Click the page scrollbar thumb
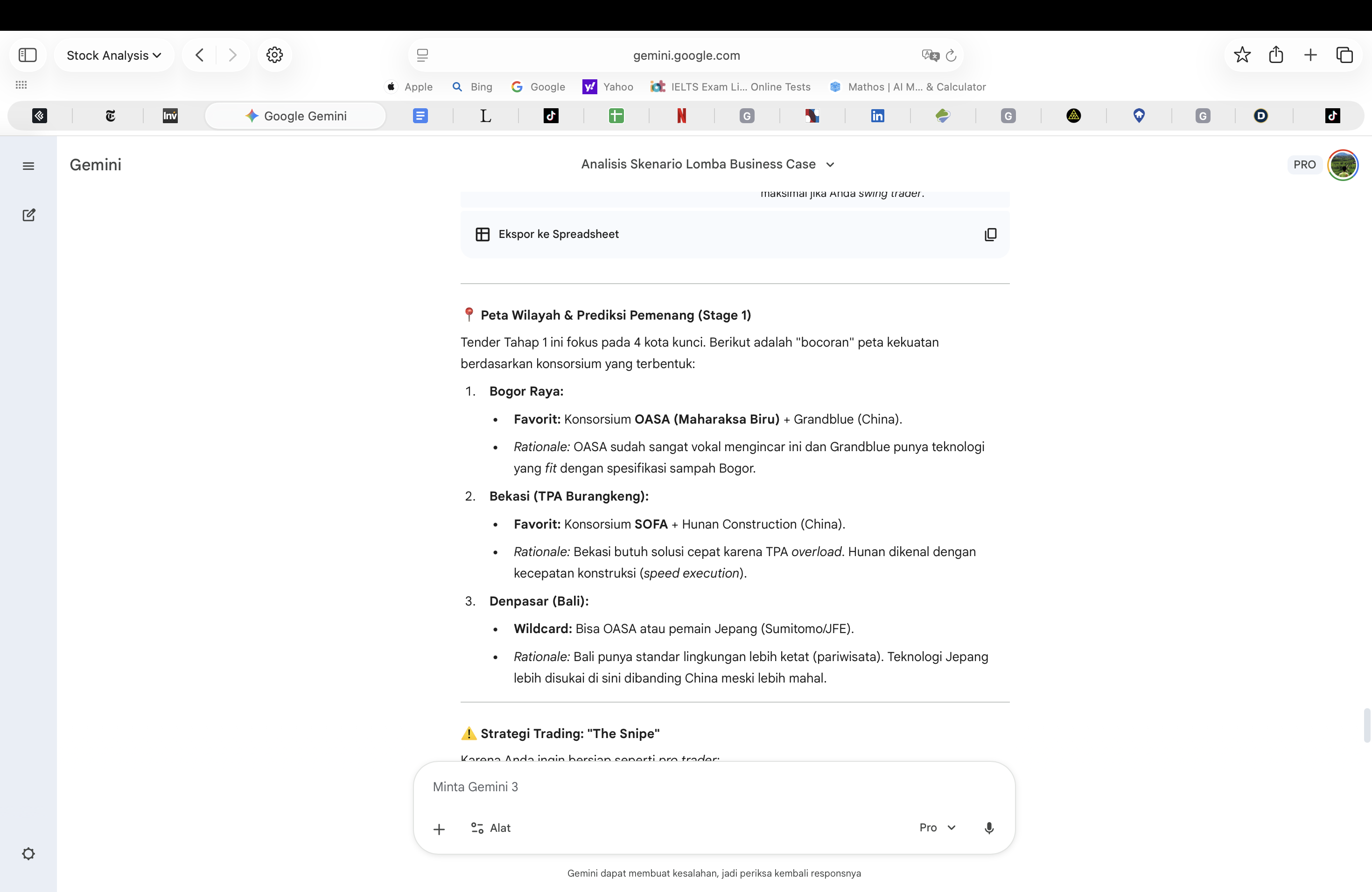The height and width of the screenshot is (892, 1372). 1366,725
